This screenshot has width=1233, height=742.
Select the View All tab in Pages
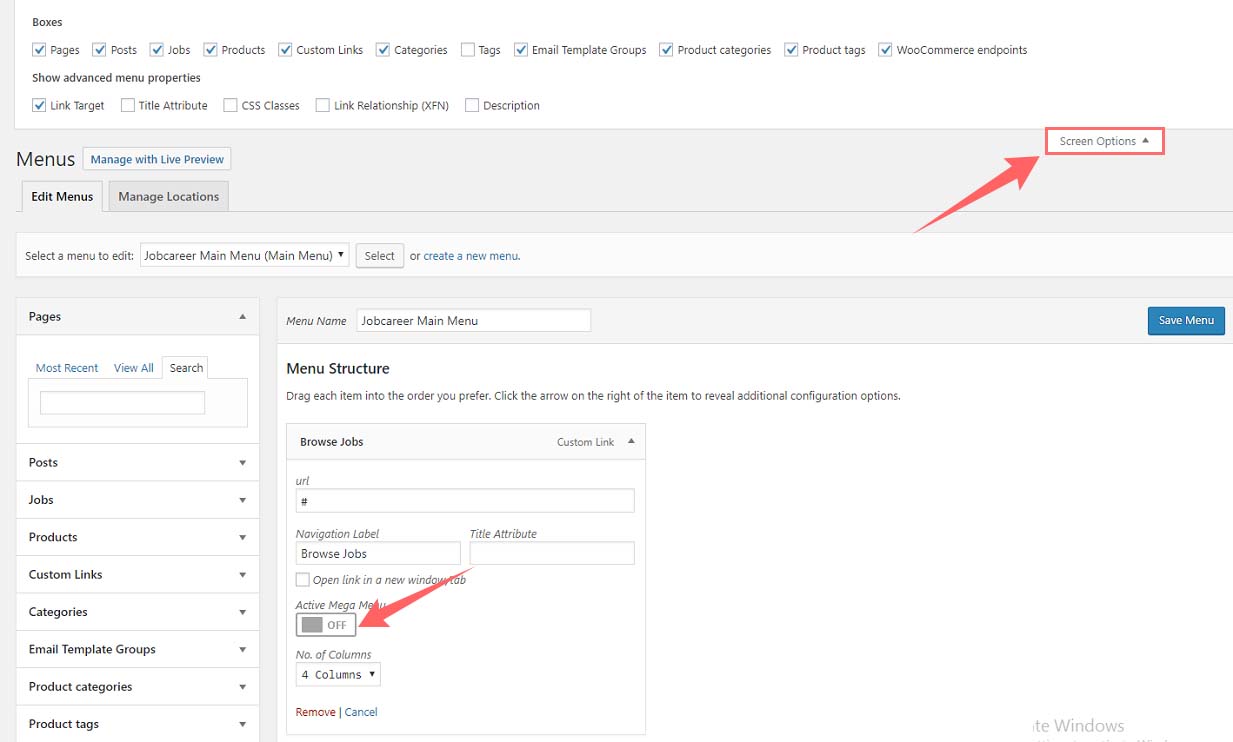(133, 368)
